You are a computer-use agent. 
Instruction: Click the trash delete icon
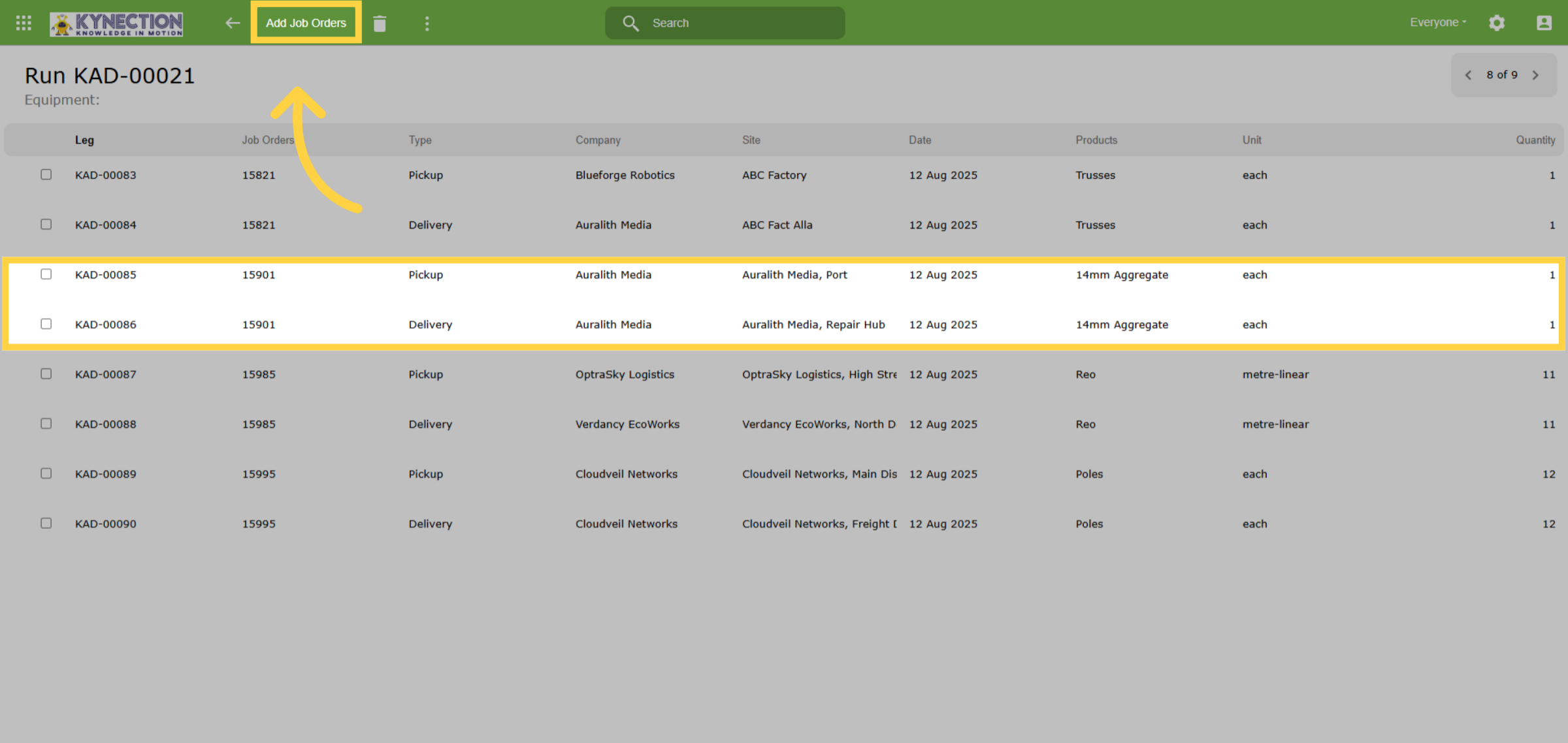pyautogui.click(x=380, y=24)
